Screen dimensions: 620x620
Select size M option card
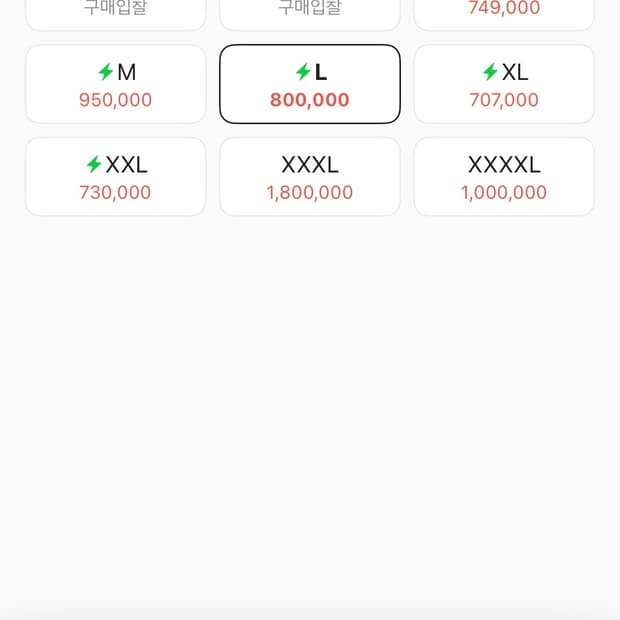point(115,84)
